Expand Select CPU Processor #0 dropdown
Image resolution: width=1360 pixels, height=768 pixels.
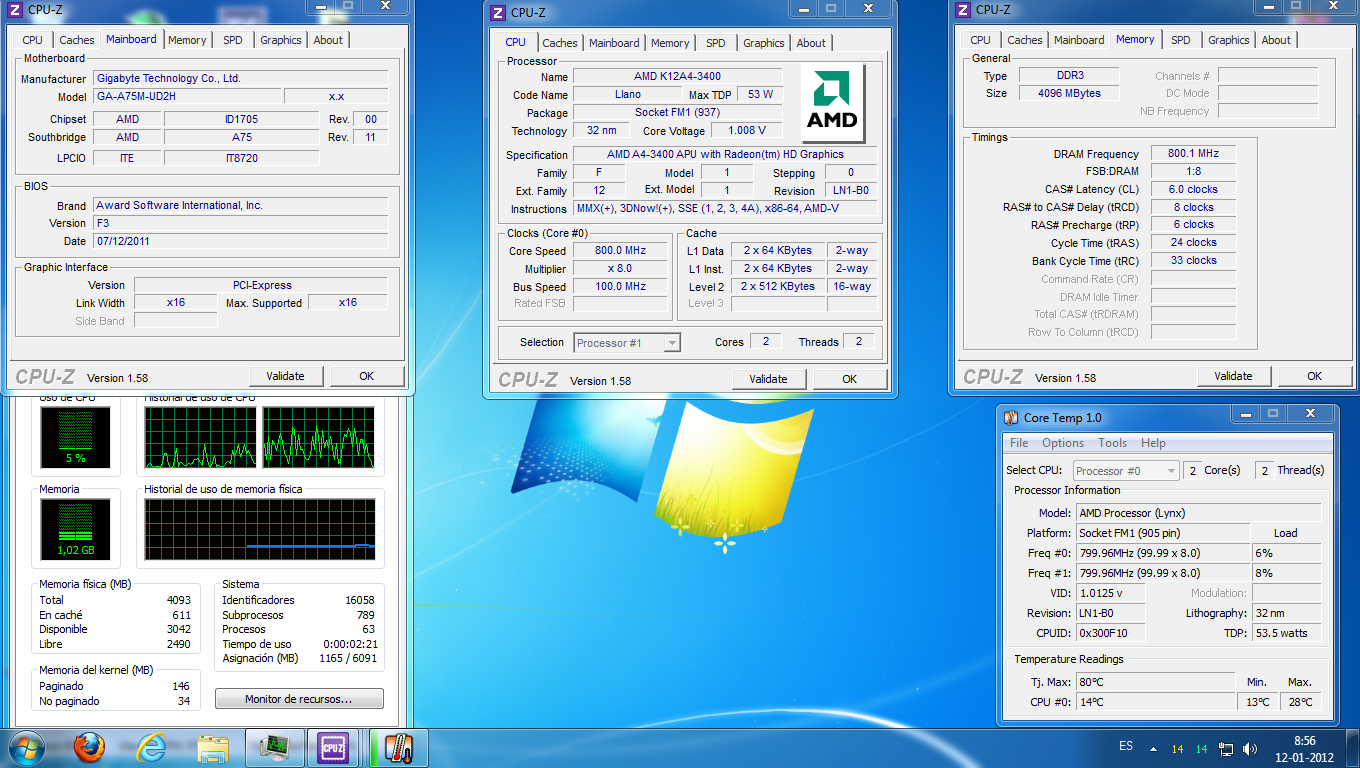pos(1126,470)
